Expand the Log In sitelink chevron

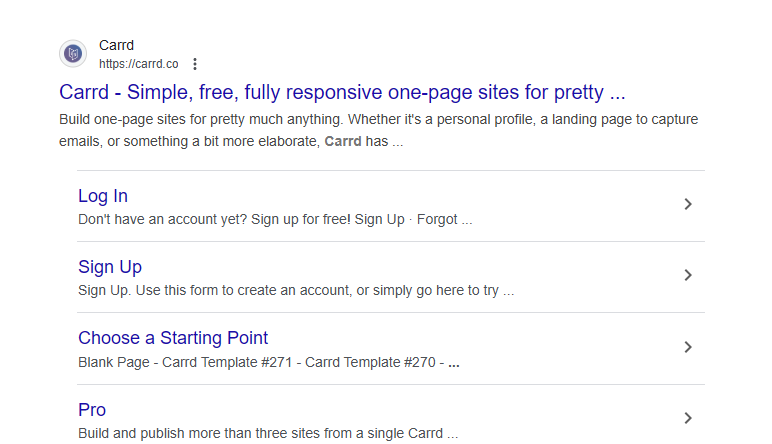(x=688, y=204)
